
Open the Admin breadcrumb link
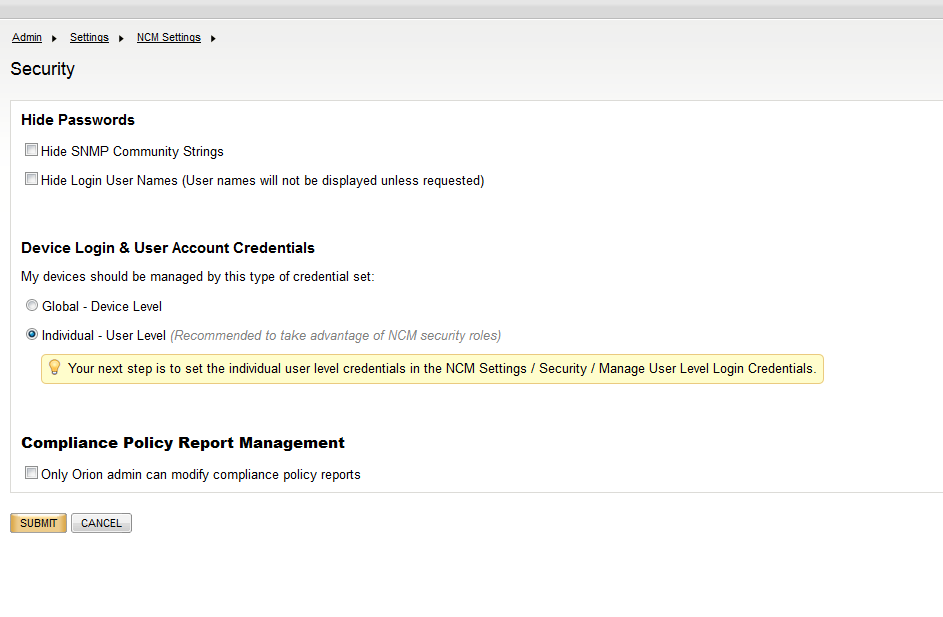pyautogui.click(x=26, y=37)
